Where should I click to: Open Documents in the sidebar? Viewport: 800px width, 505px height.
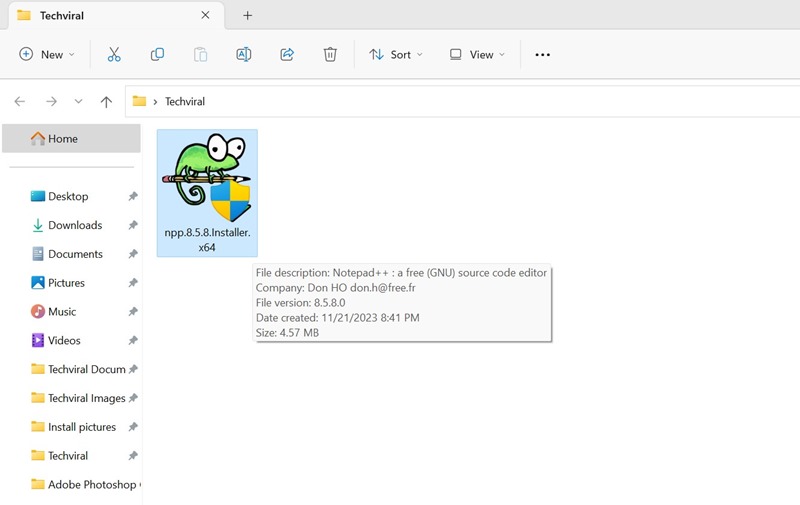(75, 254)
